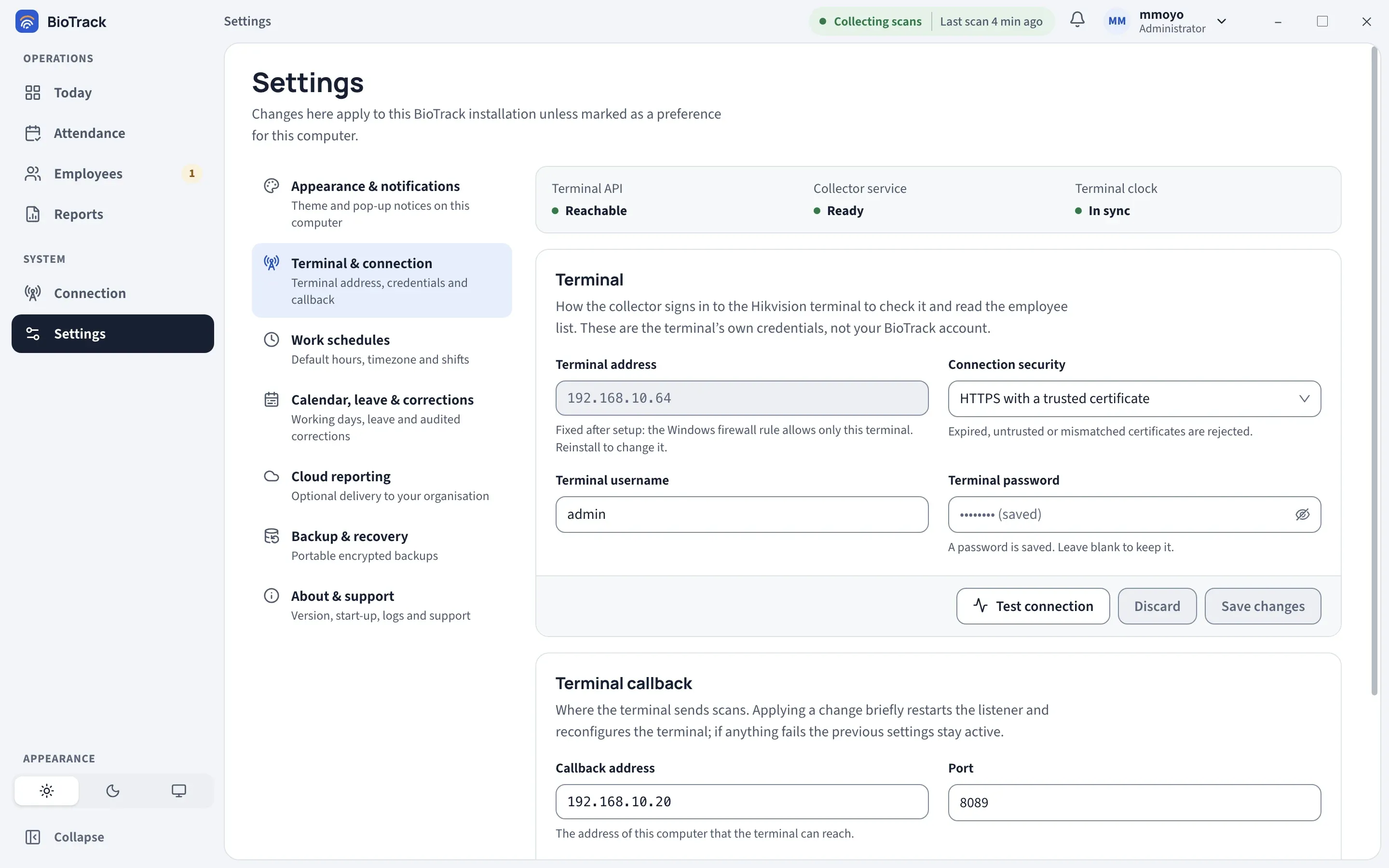Click the settings page vertical scrollbar
The width and height of the screenshot is (1389, 868).
coord(1374,371)
